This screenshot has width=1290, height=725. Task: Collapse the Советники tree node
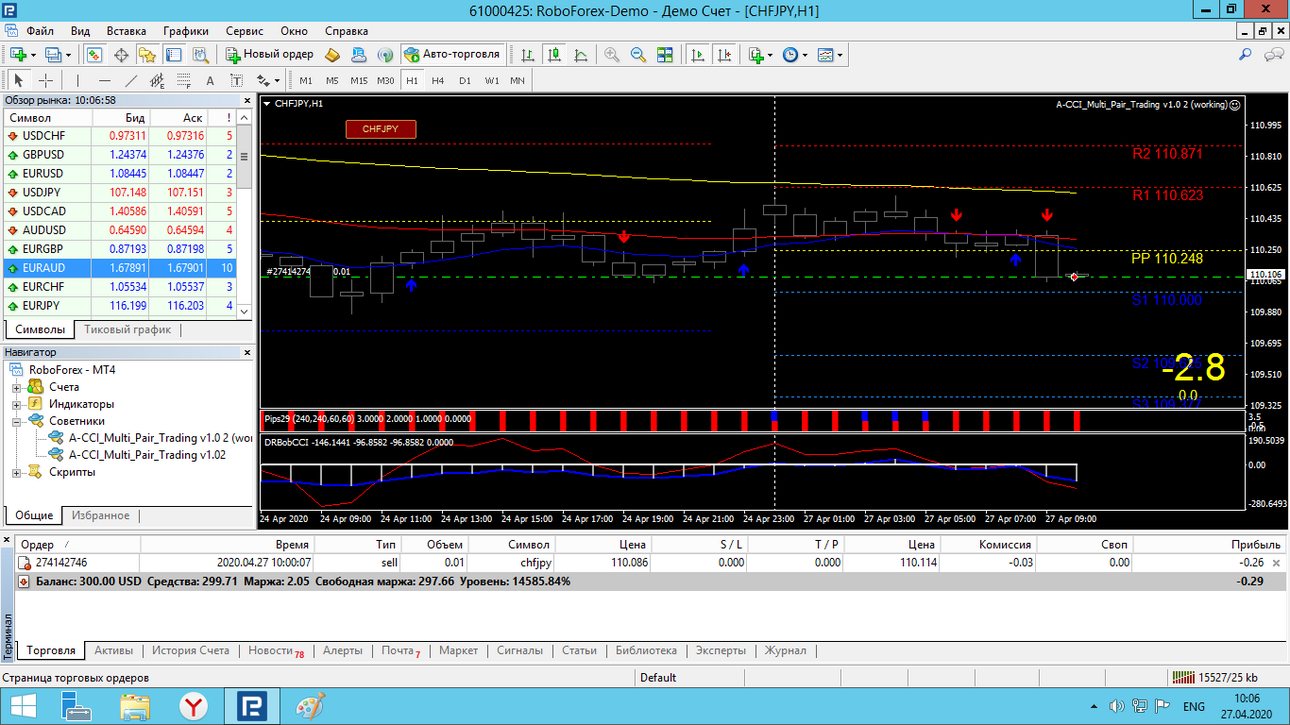(x=17, y=421)
